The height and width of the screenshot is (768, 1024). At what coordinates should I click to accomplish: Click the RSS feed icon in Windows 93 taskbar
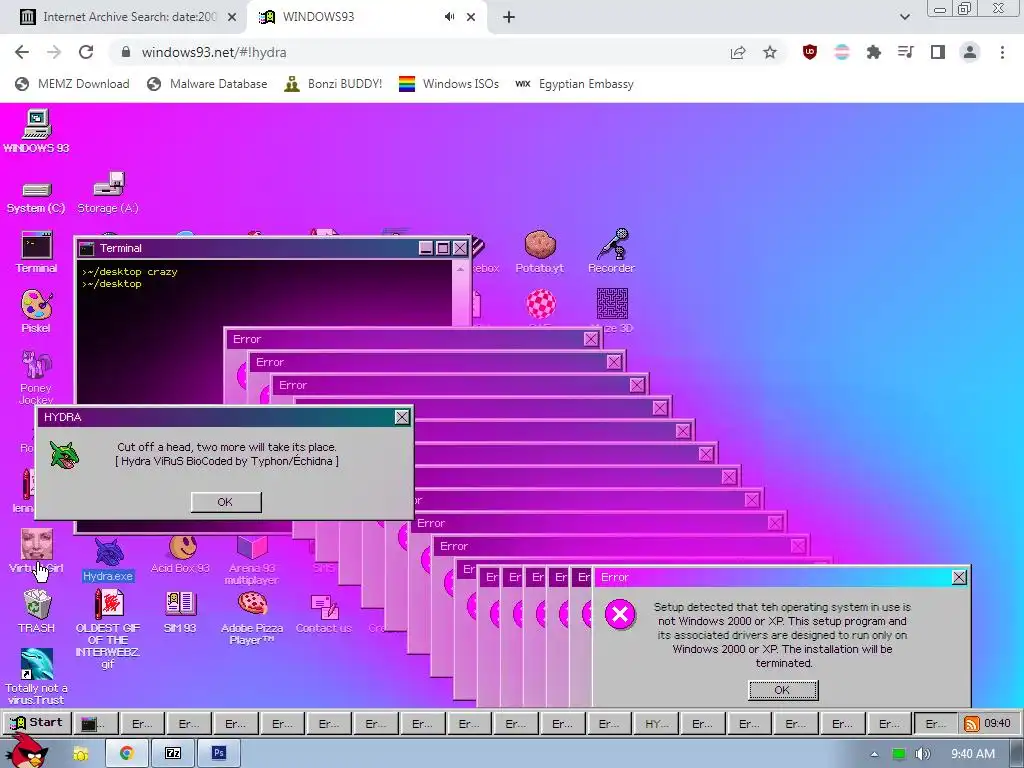[x=971, y=724]
